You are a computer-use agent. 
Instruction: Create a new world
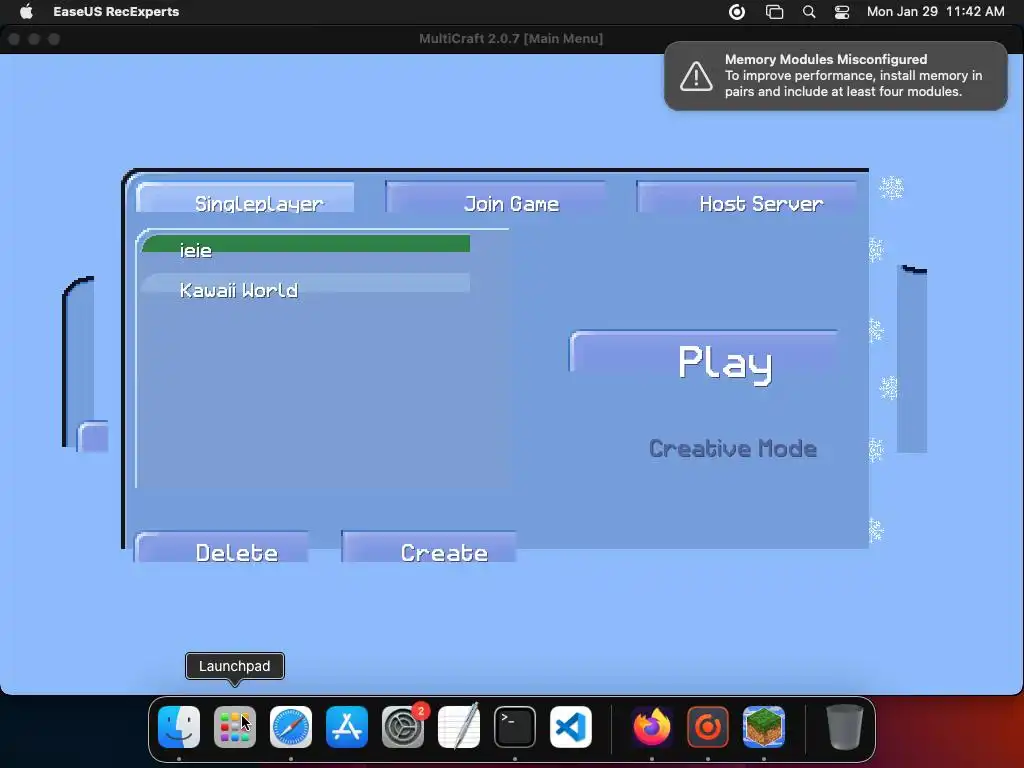pyautogui.click(x=428, y=547)
